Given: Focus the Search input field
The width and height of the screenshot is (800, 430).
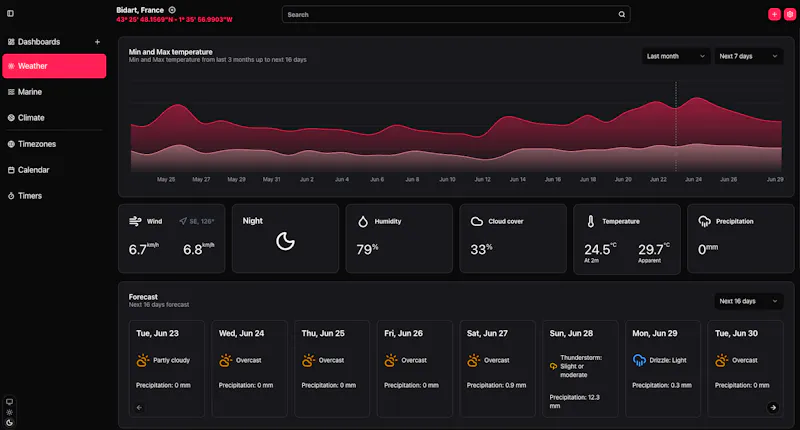Looking at the screenshot, I should tap(456, 14).
